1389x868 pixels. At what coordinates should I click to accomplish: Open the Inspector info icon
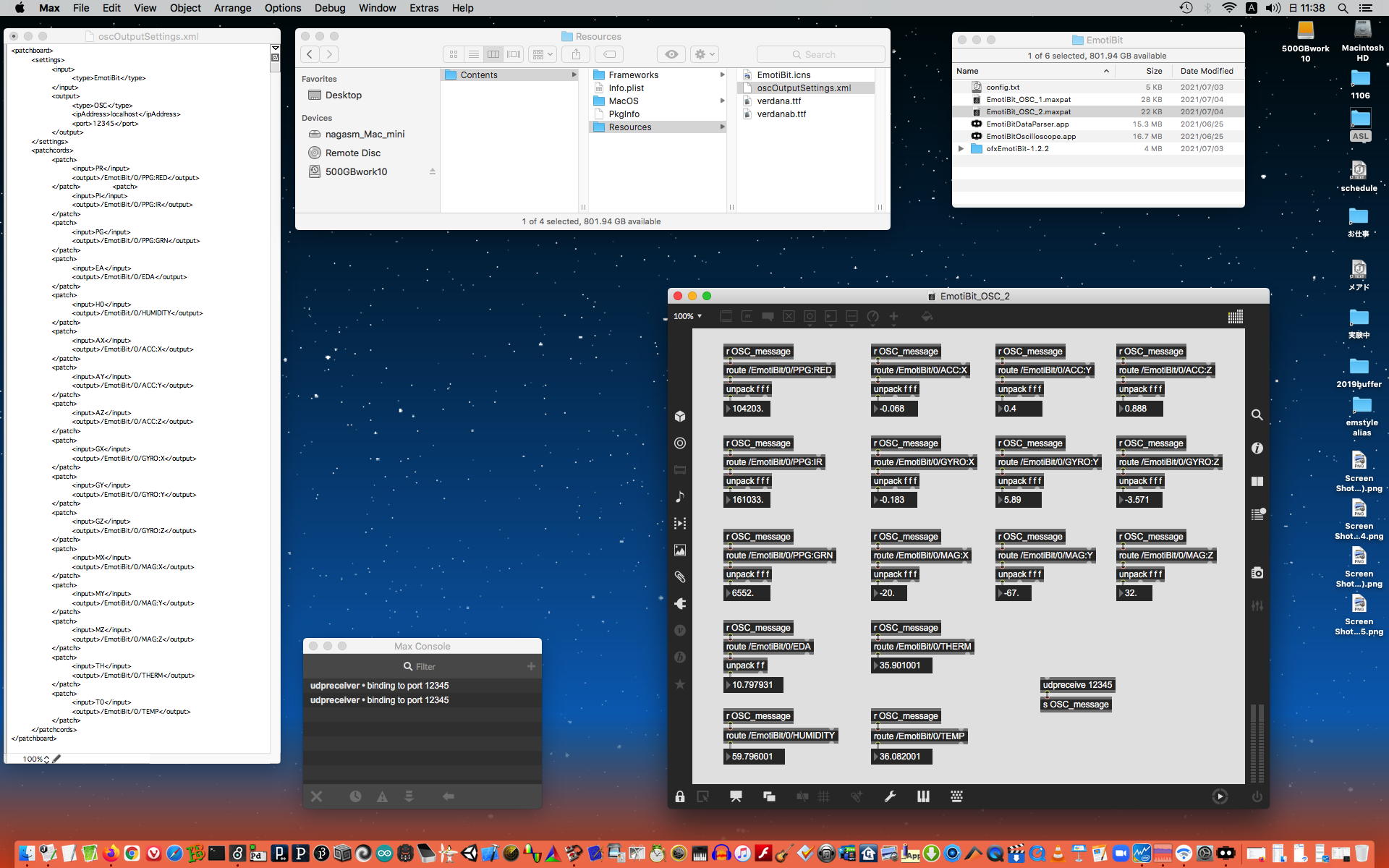[1257, 448]
